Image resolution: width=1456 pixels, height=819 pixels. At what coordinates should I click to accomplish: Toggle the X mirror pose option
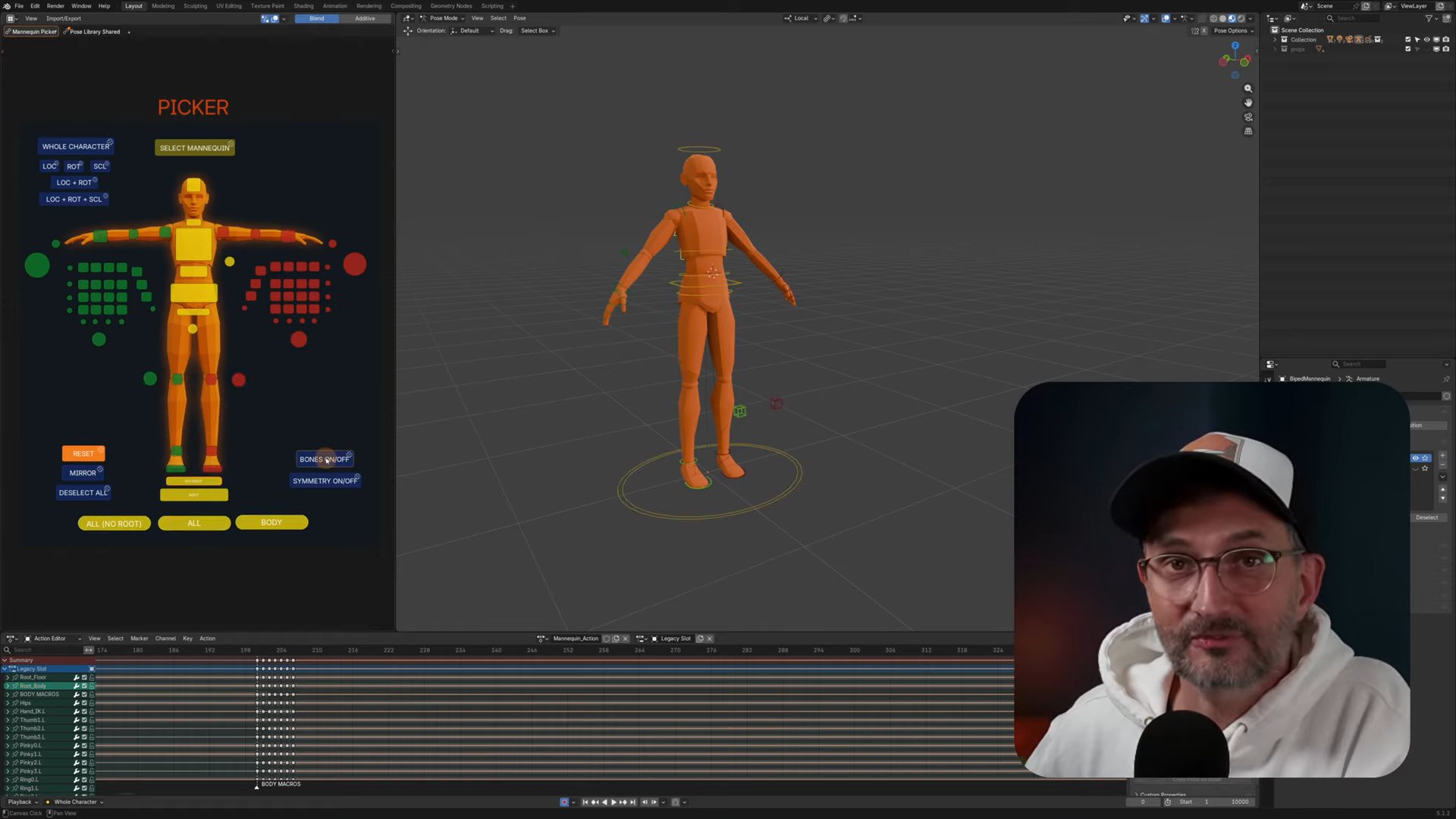click(1204, 31)
